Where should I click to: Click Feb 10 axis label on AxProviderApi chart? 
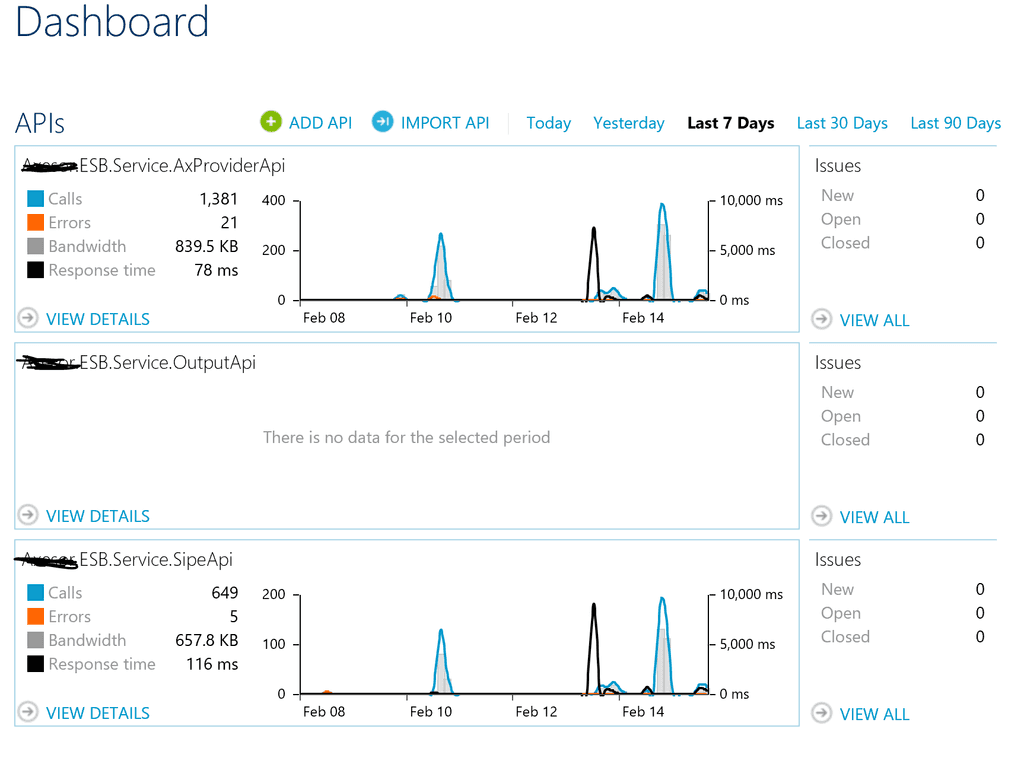430,318
